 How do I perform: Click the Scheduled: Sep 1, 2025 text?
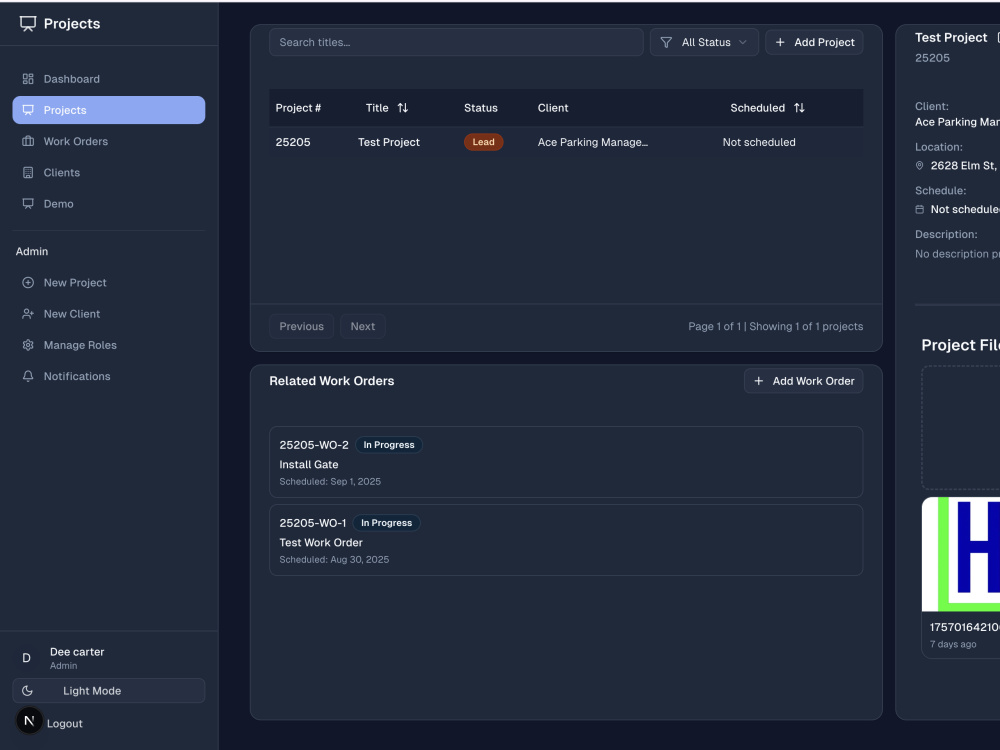pyautogui.click(x=330, y=482)
